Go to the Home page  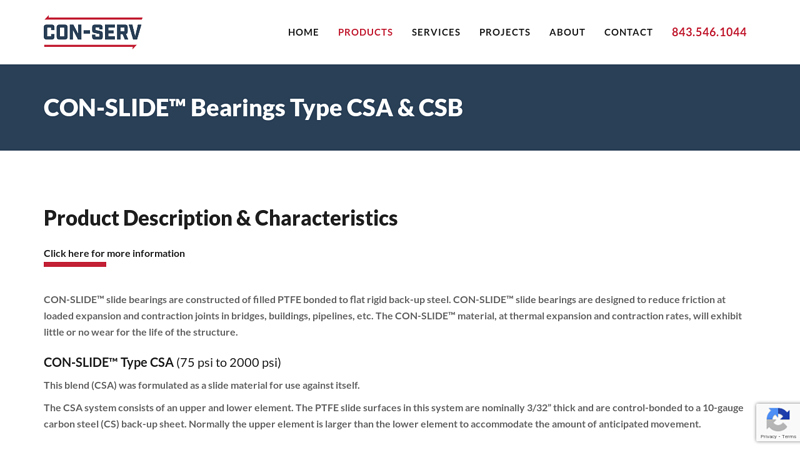tap(303, 32)
